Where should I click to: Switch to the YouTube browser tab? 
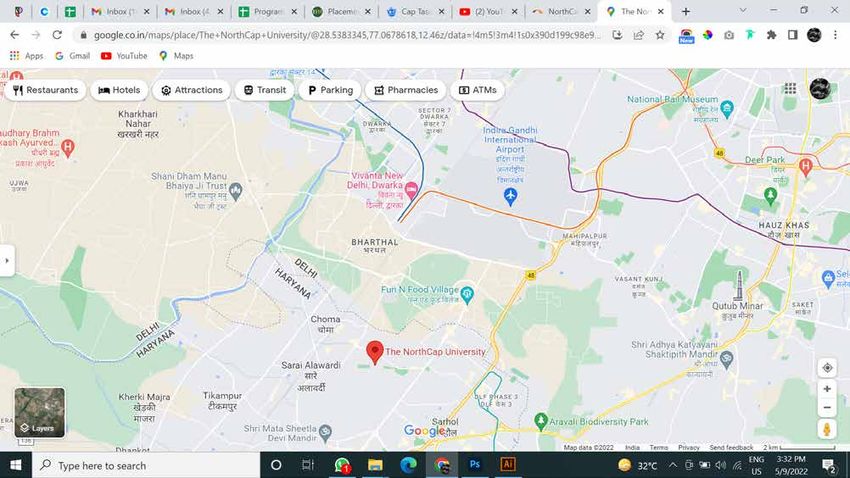[487, 11]
